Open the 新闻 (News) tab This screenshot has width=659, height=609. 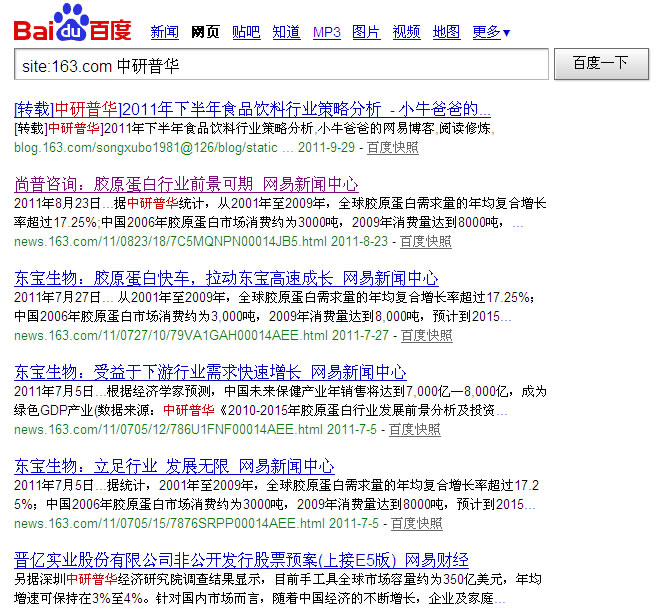point(164,32)
